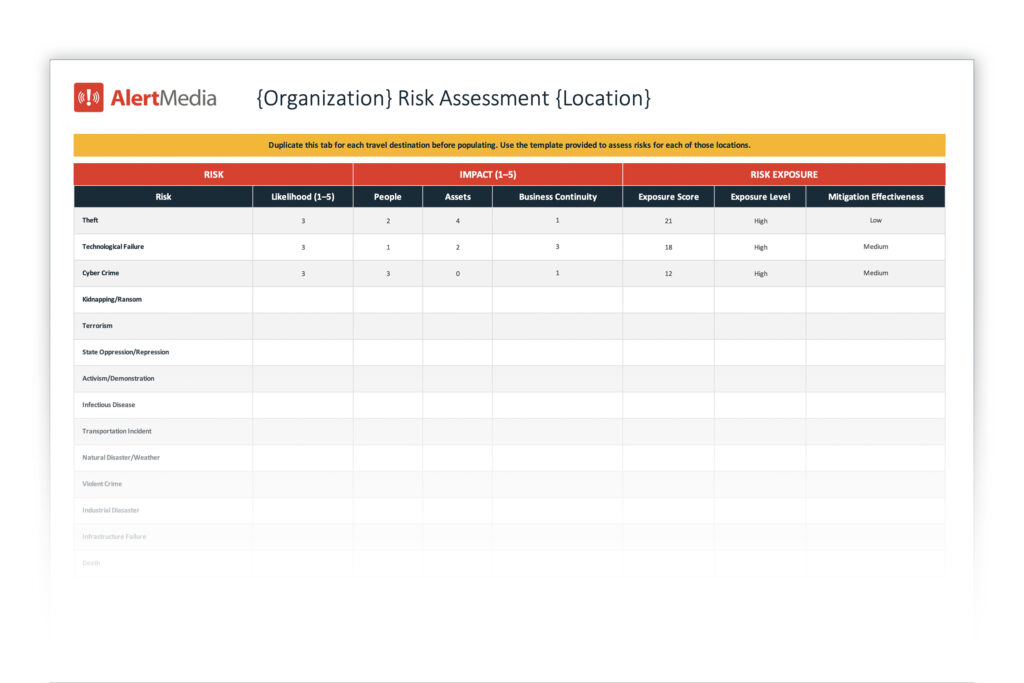The height and width of the screenshot is (683, 1024).
Task: Select Theft exposure score cell showing 21
Action: point(668,221)
